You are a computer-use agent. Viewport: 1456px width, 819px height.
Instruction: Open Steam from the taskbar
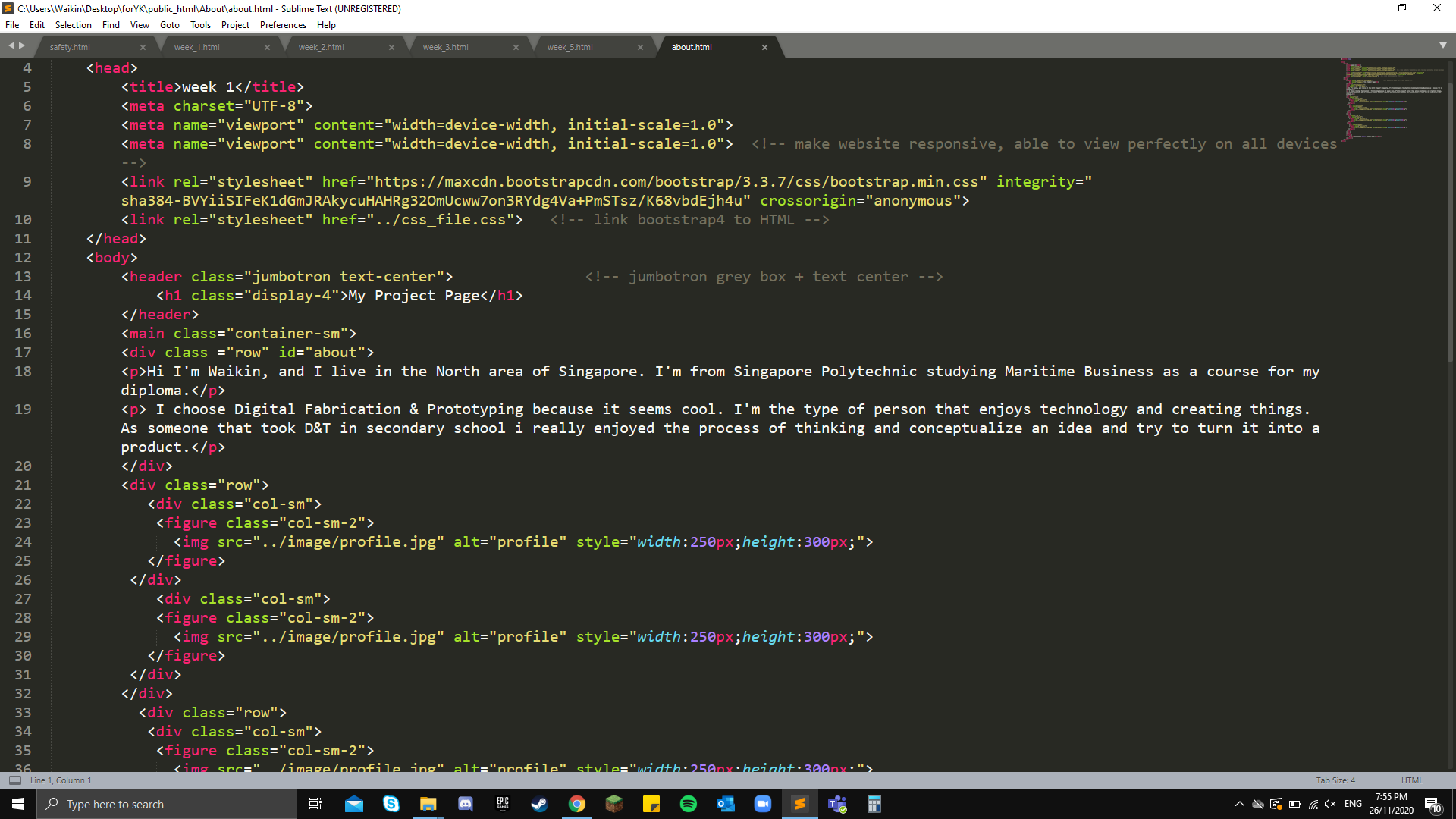pos(540,804)
